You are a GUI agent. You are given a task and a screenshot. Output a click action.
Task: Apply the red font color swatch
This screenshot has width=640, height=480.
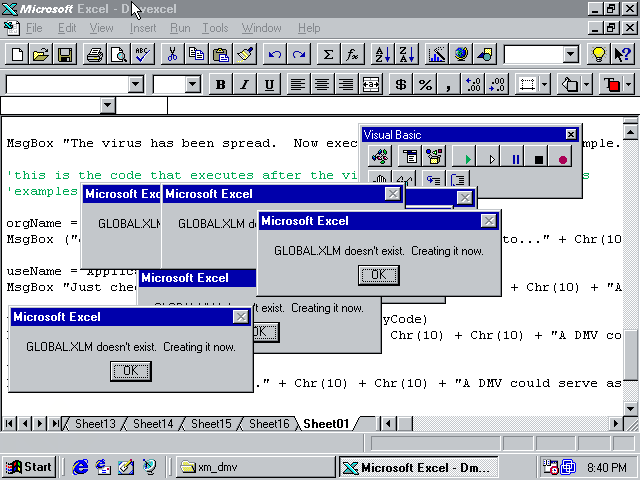point(611,84)
